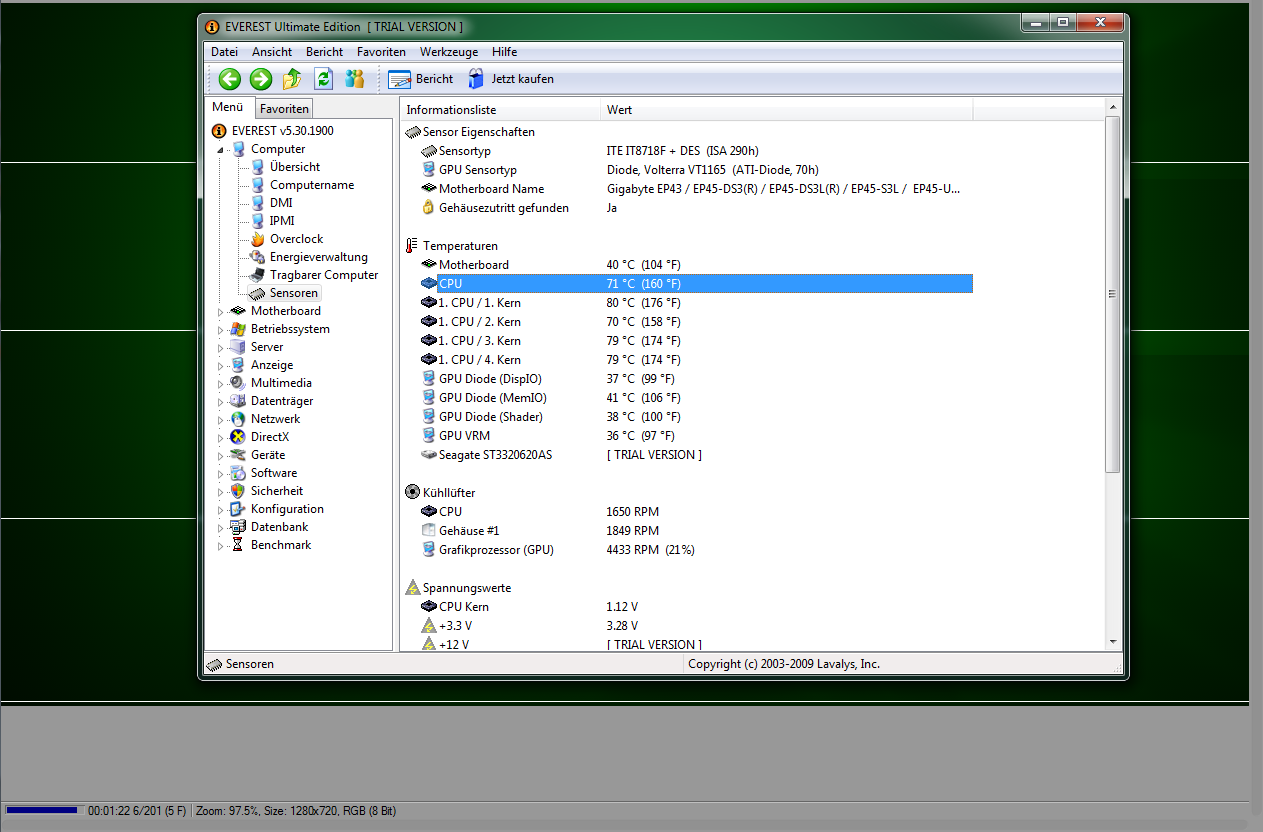Viewport: 1263px width, 832px height.
Task: Click the list scrollbar down arrow
Action: coord(1113,641)
